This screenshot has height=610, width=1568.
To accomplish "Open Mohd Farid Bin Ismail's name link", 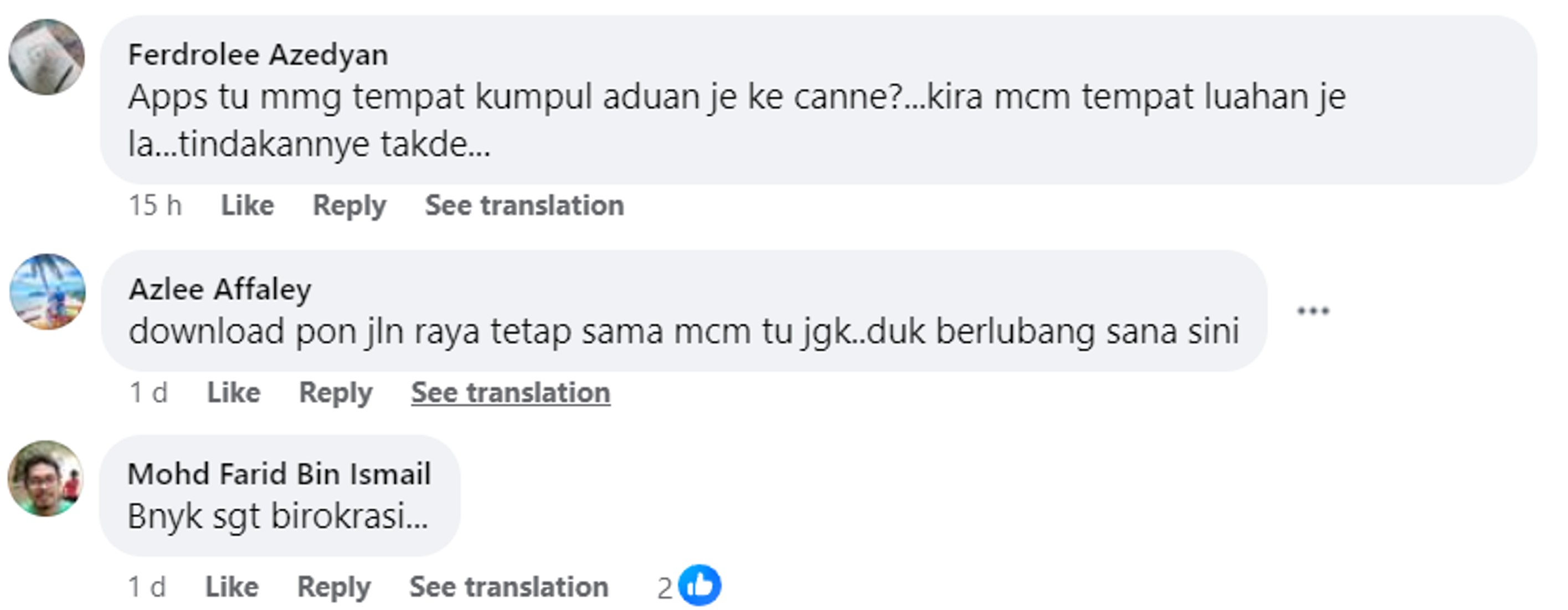I will (279, 474).
